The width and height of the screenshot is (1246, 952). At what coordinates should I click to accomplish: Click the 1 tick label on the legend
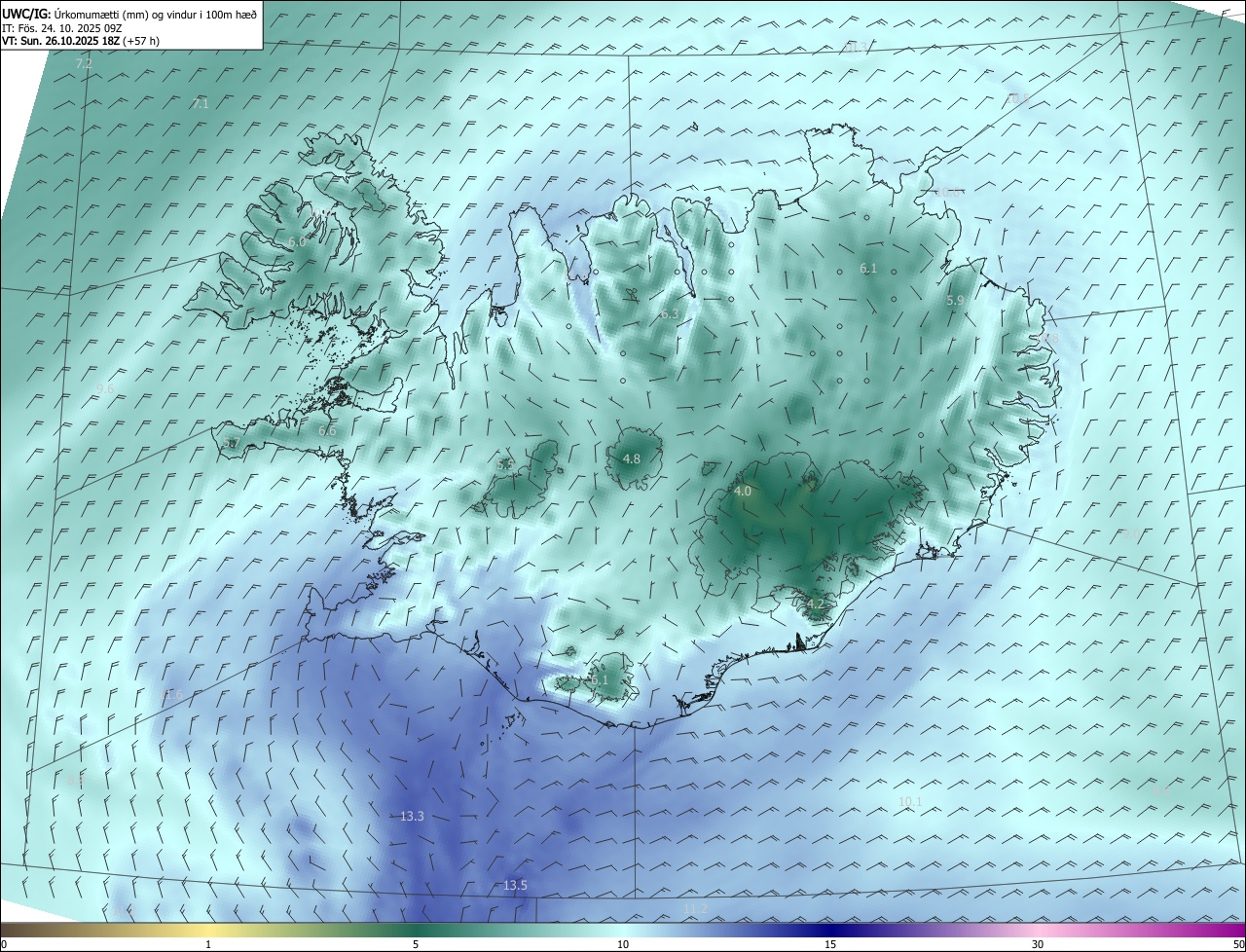208,944
